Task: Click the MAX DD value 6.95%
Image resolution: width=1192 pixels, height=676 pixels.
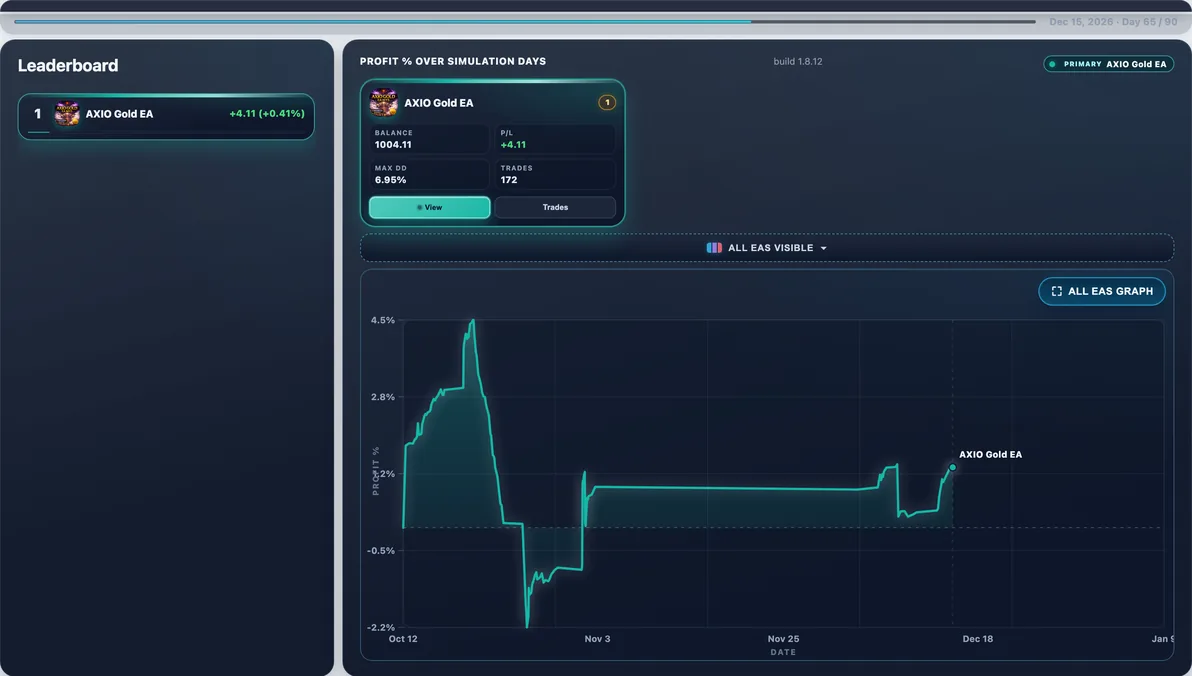Action: pyautogui.click(x=390, y=180)
